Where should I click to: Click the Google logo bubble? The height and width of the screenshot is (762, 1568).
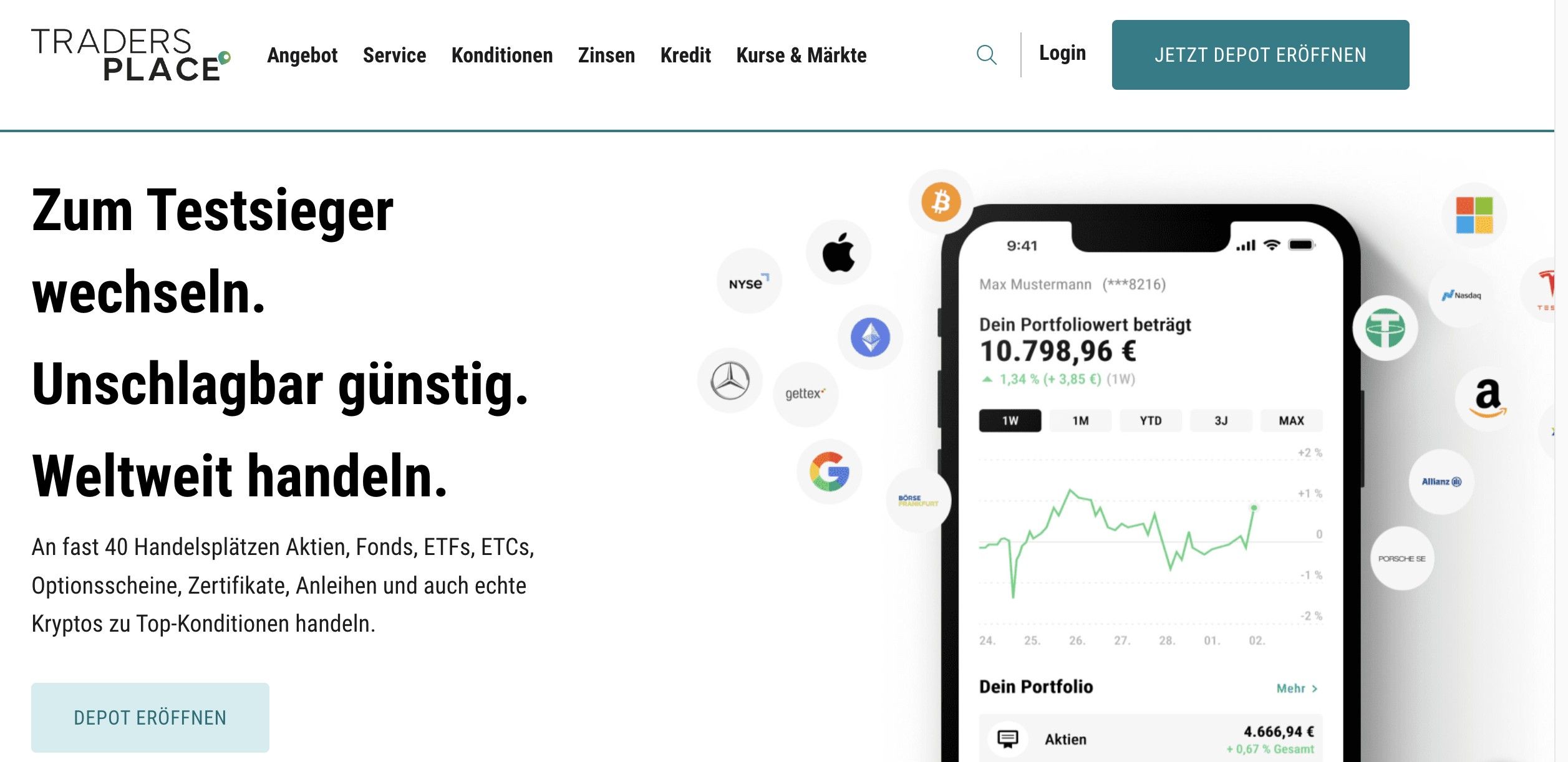(x=829, y=471)
